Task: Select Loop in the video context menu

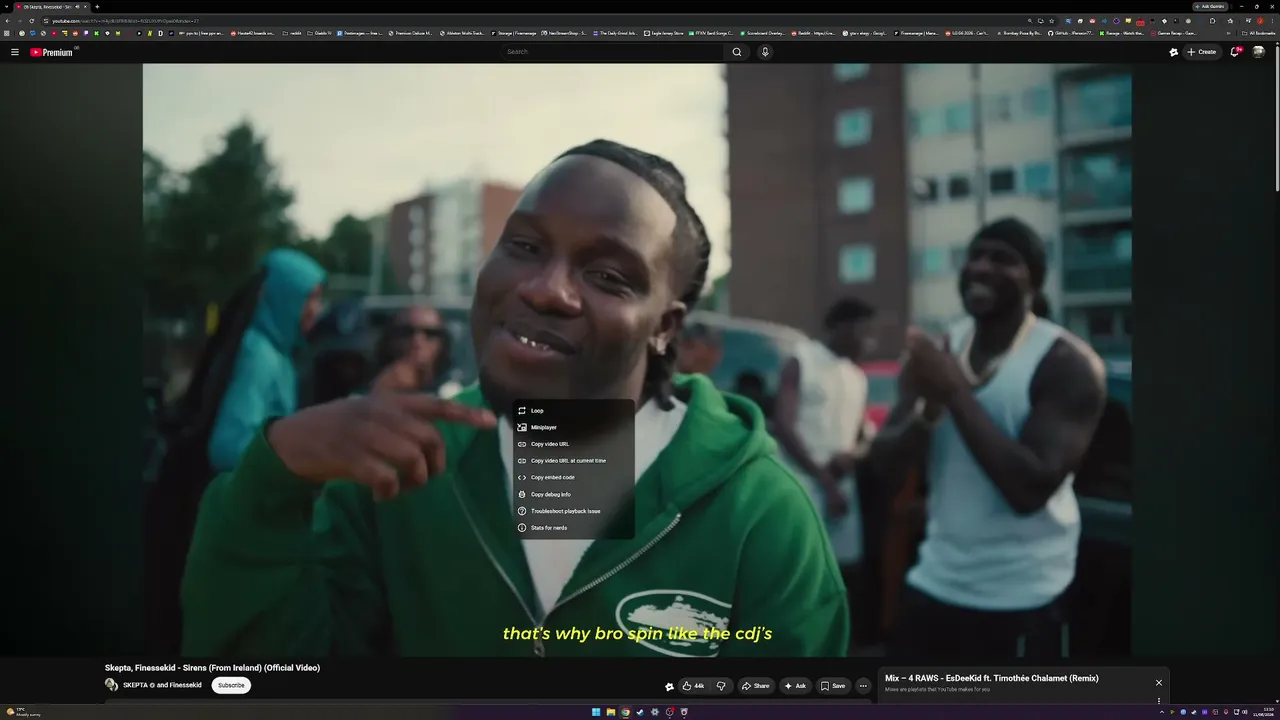Action: tap(573, 411)
